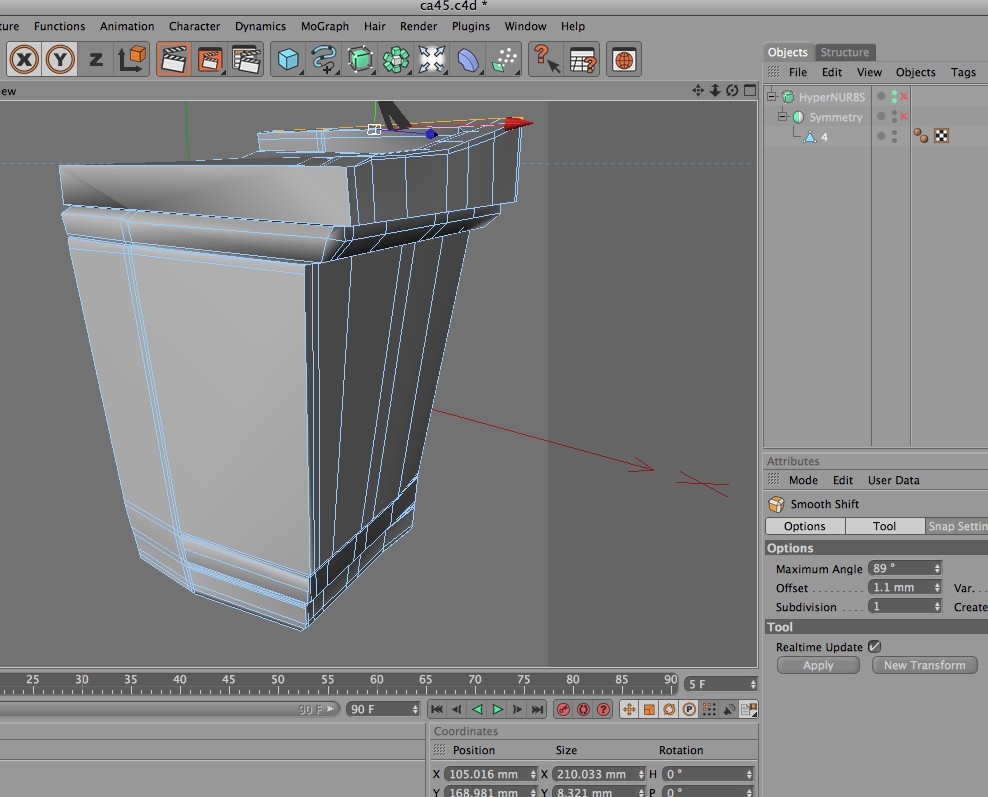Collapse the HyperNURBS tree node

tap(772, 97)
